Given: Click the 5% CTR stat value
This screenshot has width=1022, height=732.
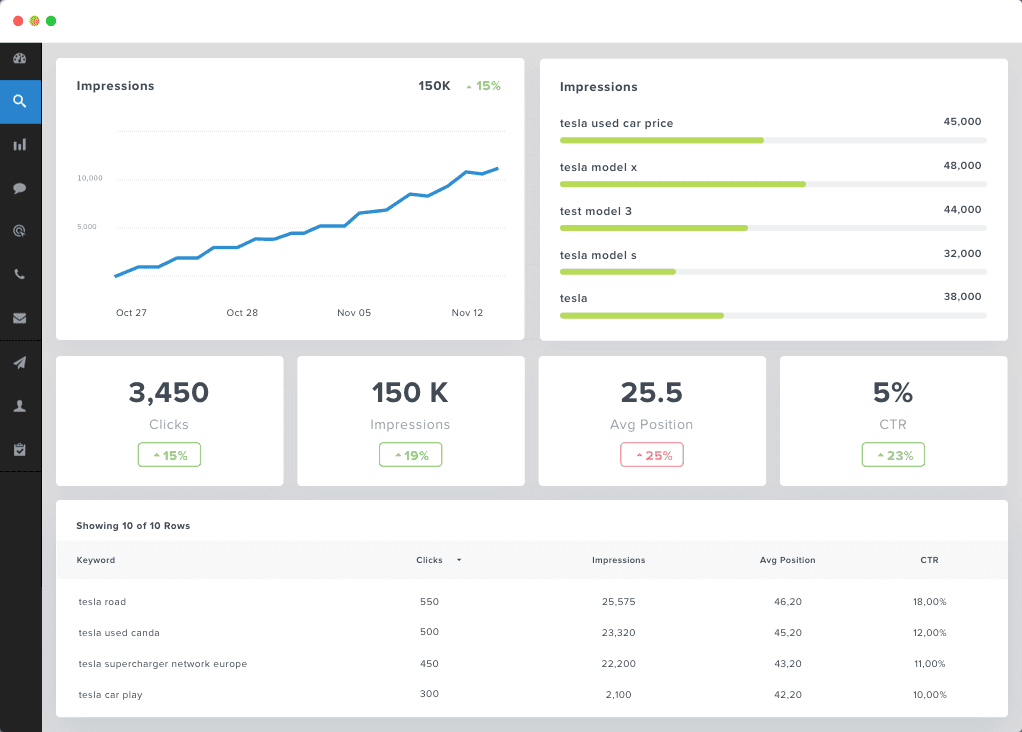Looking at the screenshot, I should point(893,392).
